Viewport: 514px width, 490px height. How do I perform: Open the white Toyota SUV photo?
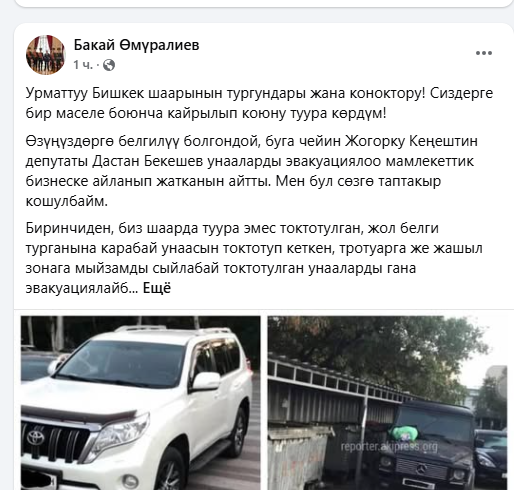(141, 403)
